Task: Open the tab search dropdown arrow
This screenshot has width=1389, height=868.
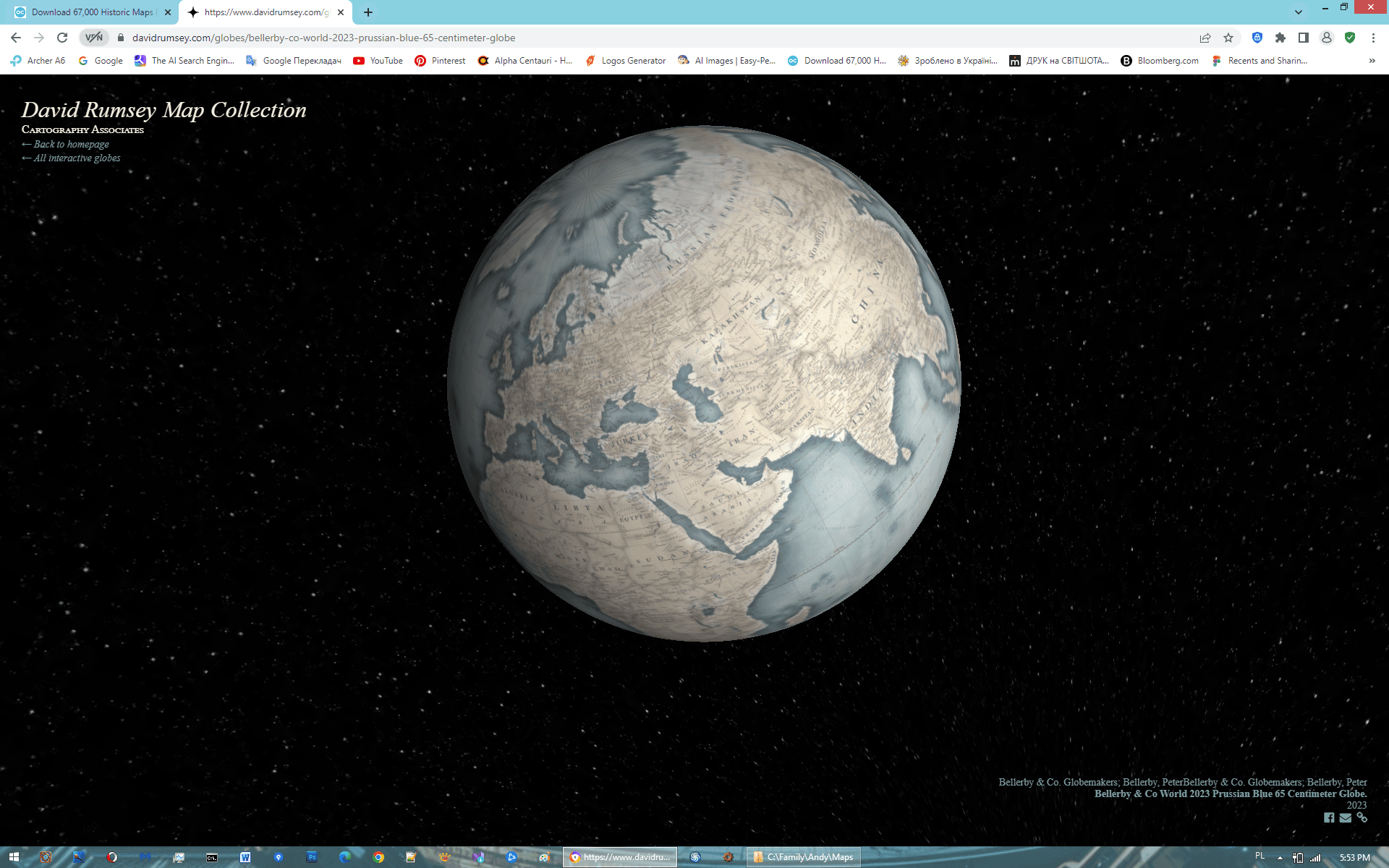Action: coord(1299,12)
